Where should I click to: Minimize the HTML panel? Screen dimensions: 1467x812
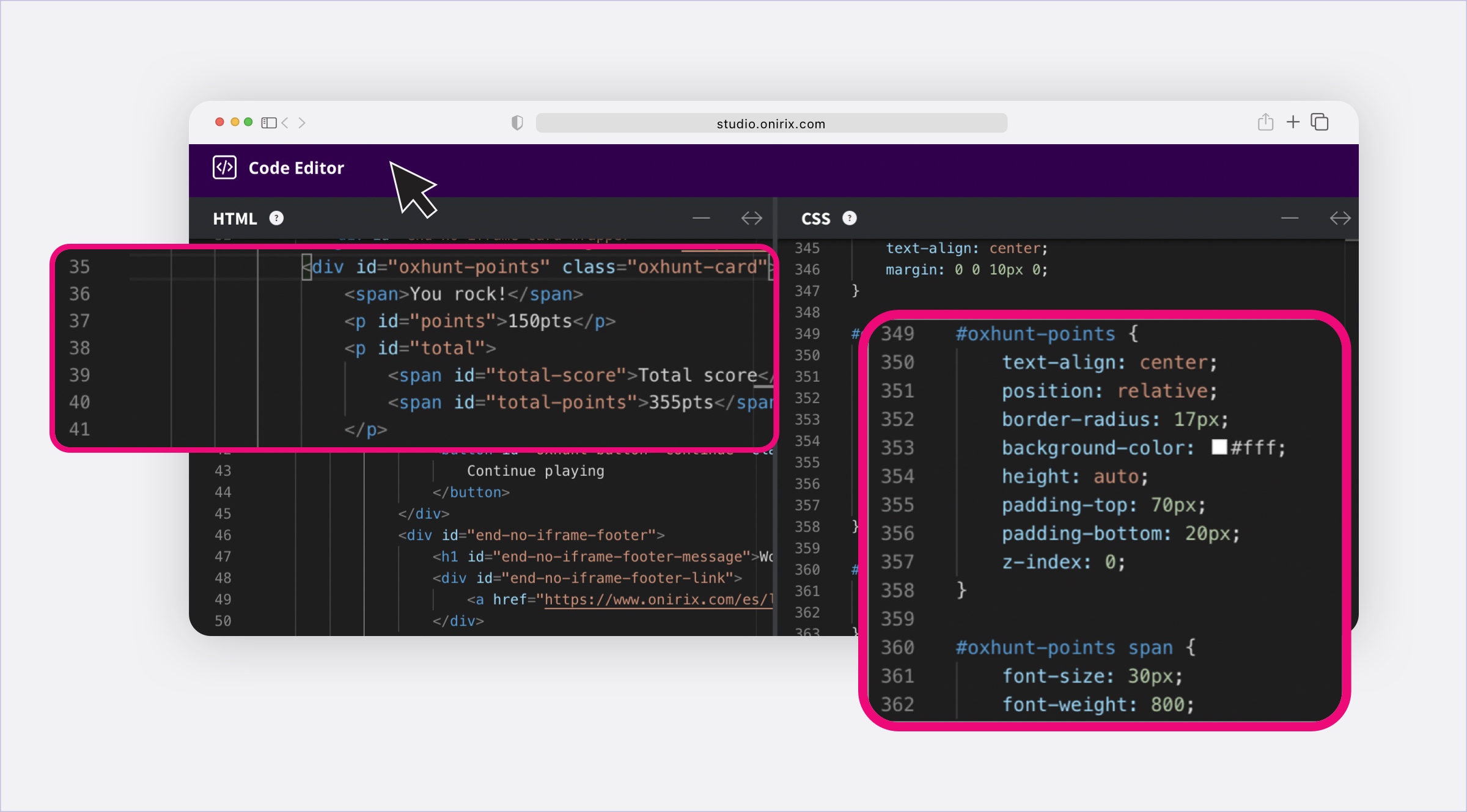click(x=701, y=218)
